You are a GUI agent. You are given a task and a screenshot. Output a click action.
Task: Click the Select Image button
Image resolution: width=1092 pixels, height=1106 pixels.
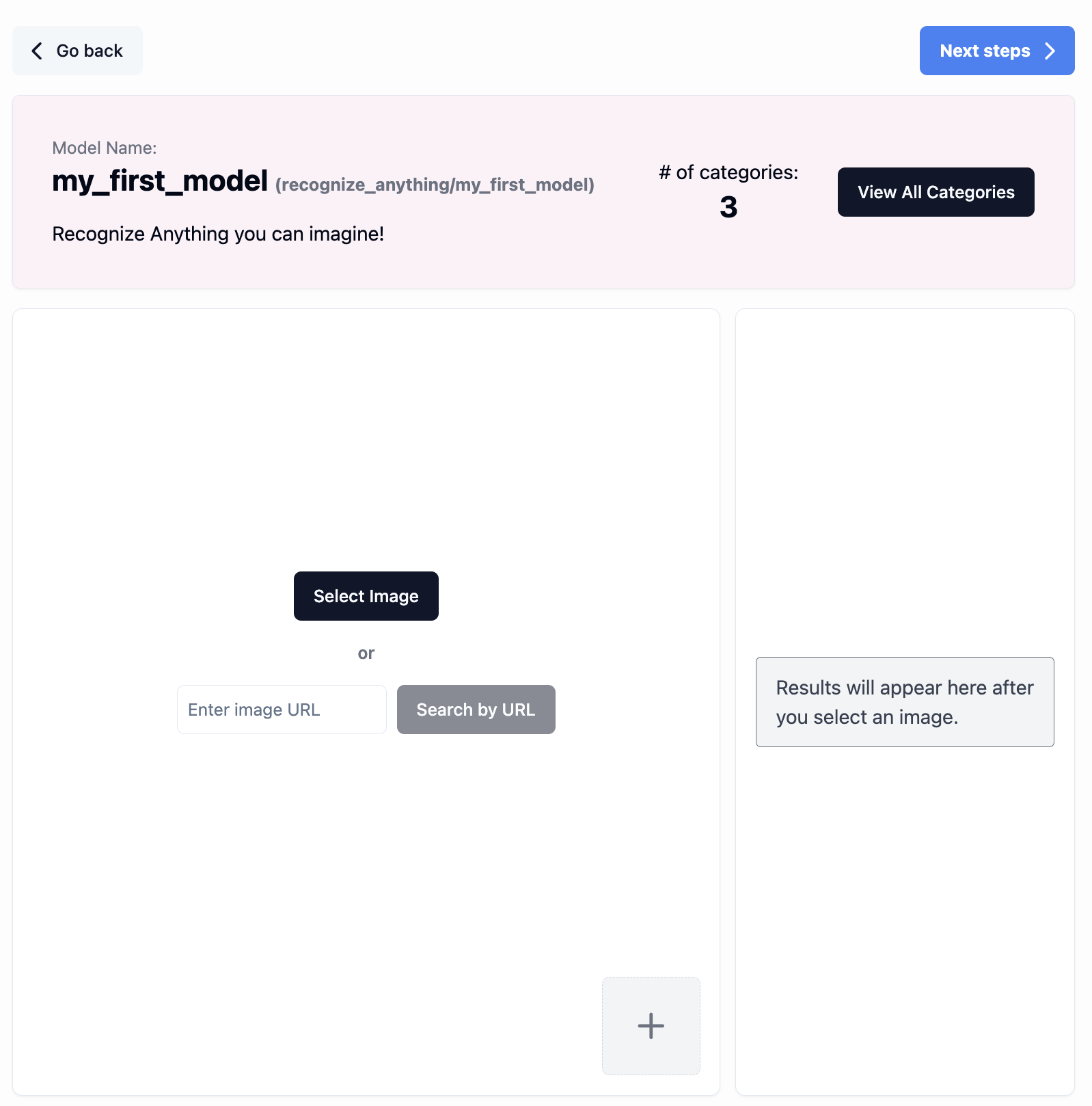tap(366, 596)
